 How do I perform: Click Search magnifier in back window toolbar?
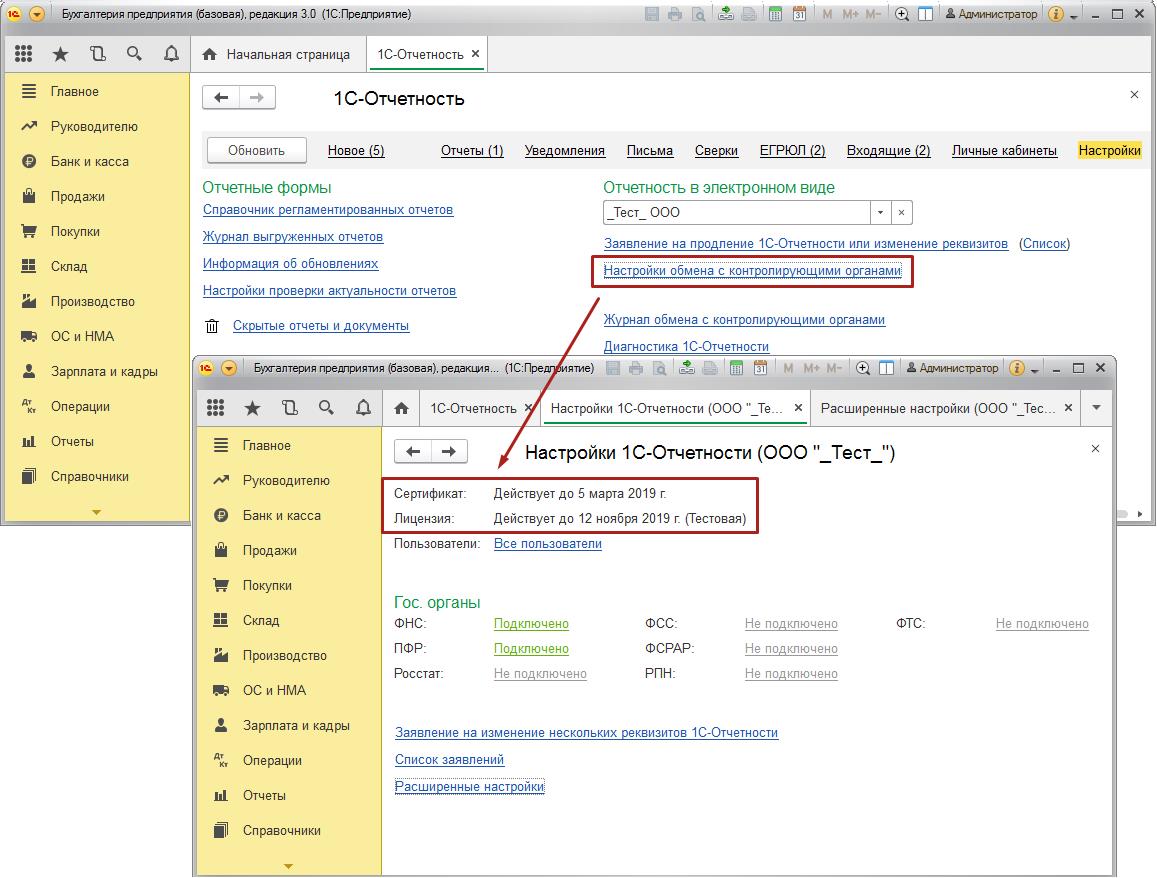(134, 54)
